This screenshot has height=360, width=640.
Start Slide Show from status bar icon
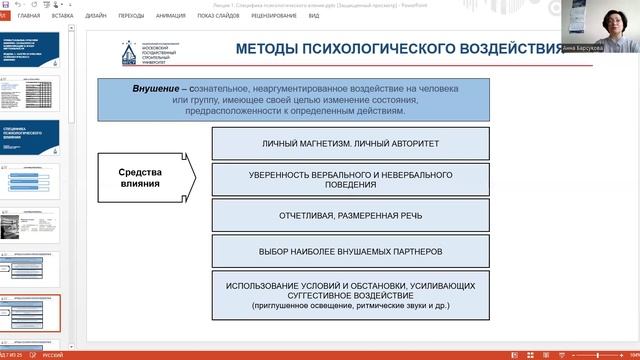562,356
